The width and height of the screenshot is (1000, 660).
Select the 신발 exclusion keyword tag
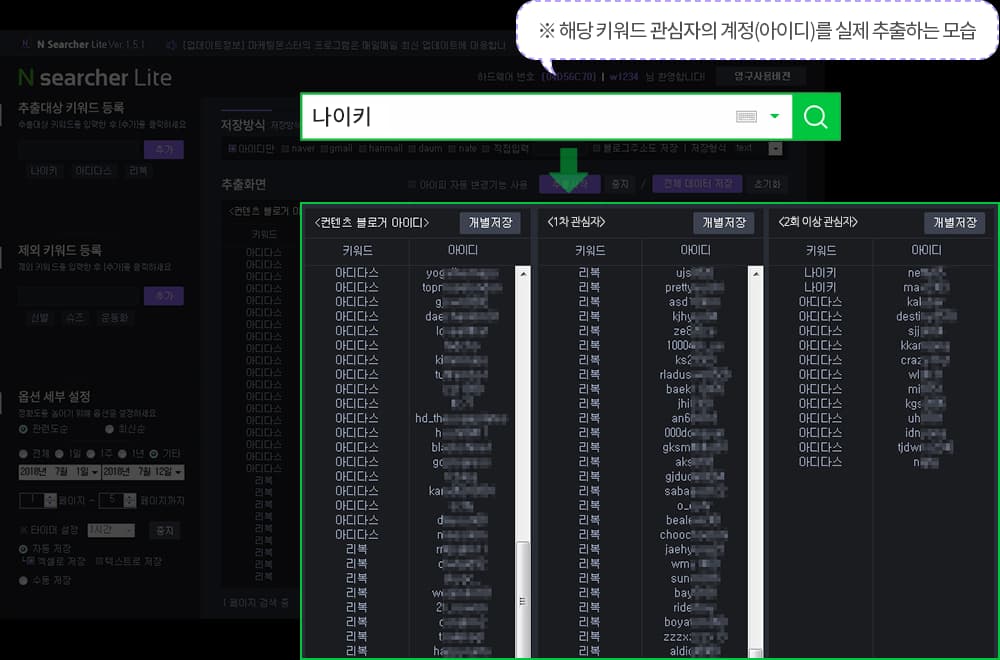pyautogui.click(x=40, y=318)
